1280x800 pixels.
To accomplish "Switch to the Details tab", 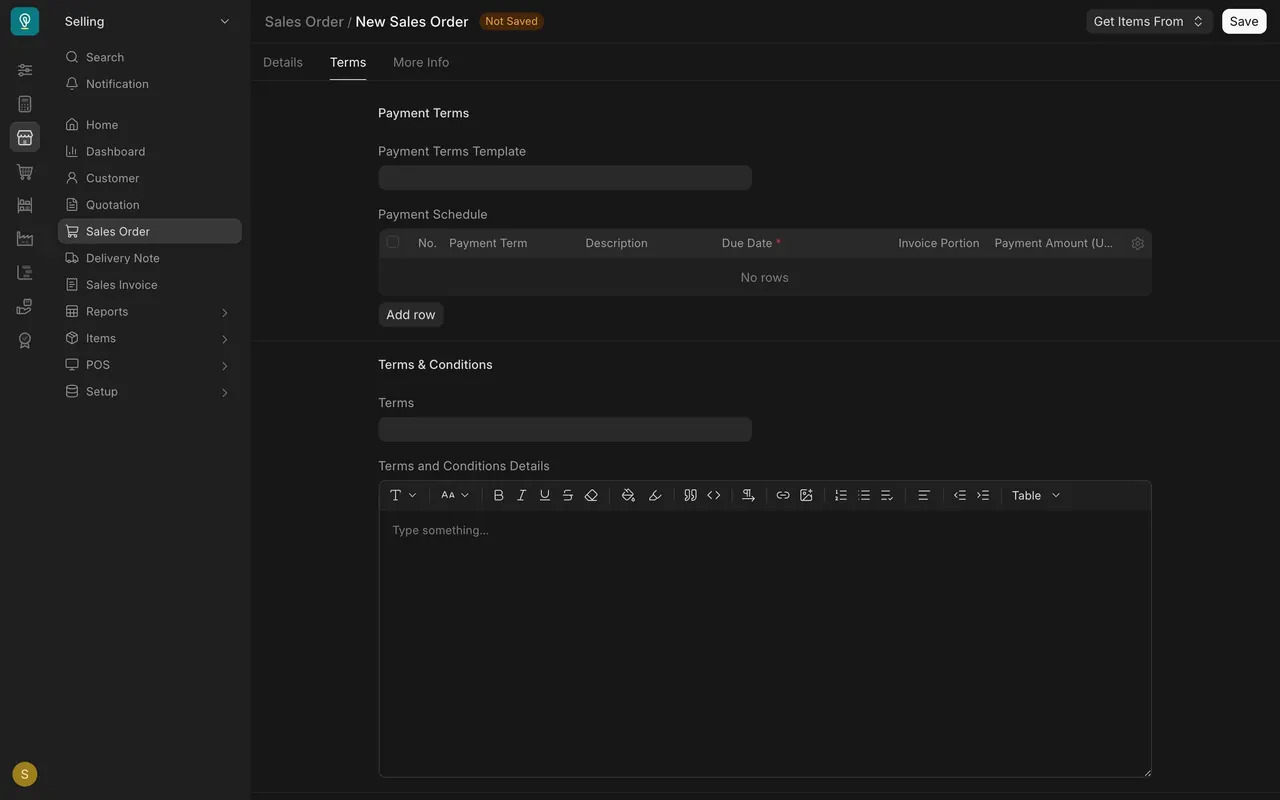I will coord(283,62).
